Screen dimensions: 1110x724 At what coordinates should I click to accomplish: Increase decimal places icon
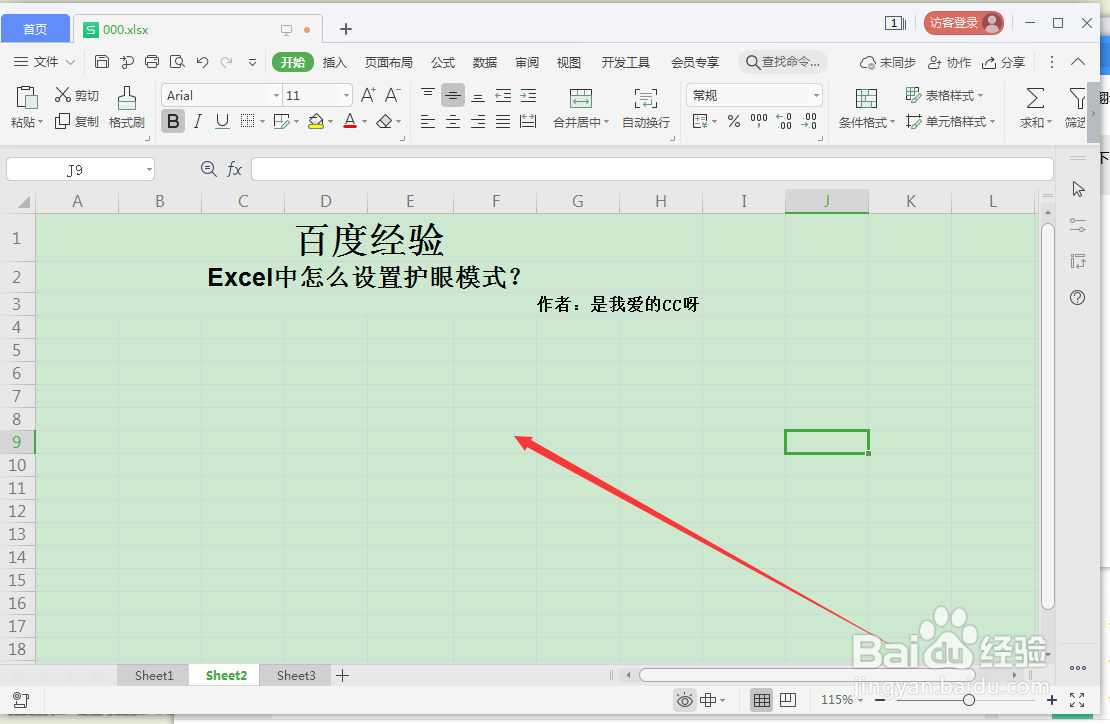click(x=784, y=121)
